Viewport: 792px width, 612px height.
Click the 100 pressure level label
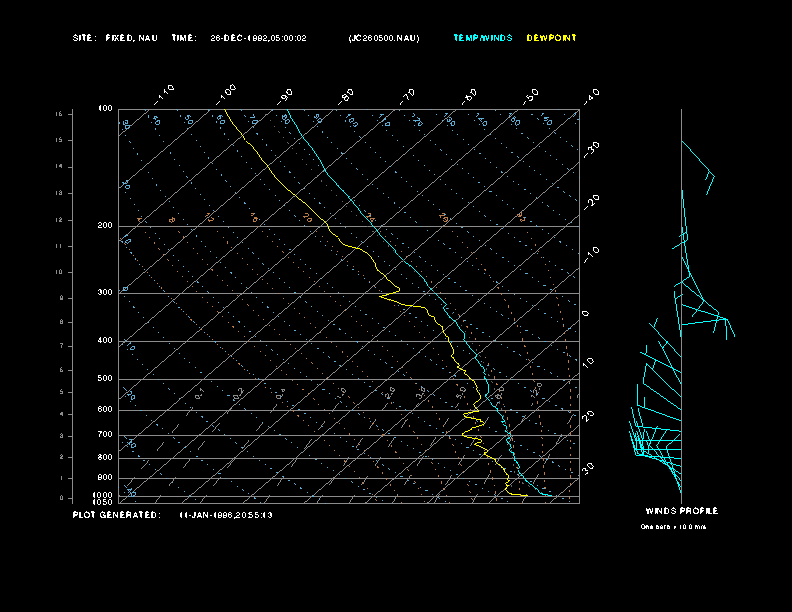(x=105, y=108)
